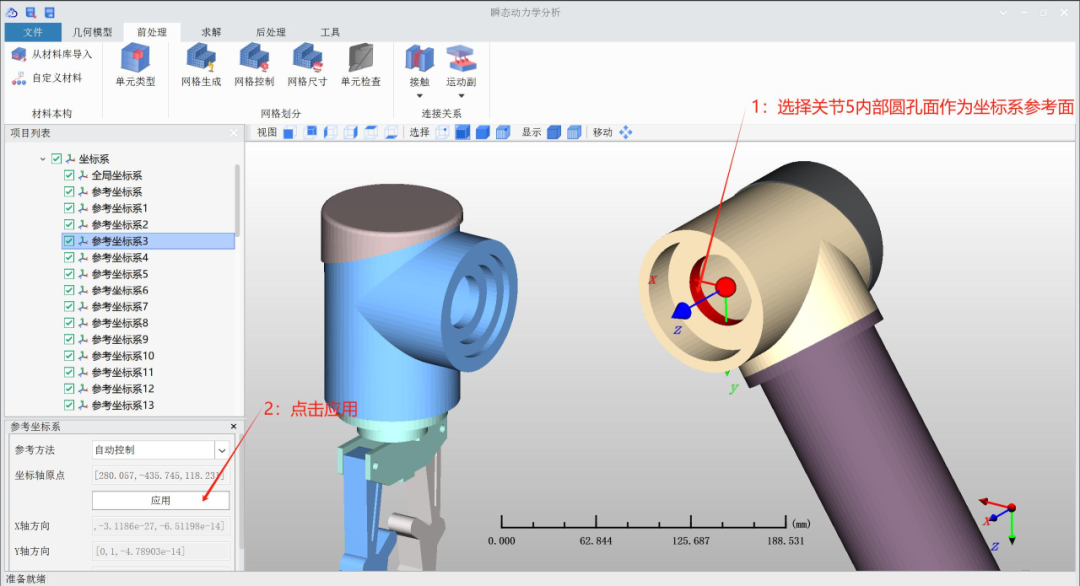Toggle checkbox for 参考坐标系3
The height and width of the screenshot is (586, 1080).
pos(69,241)
